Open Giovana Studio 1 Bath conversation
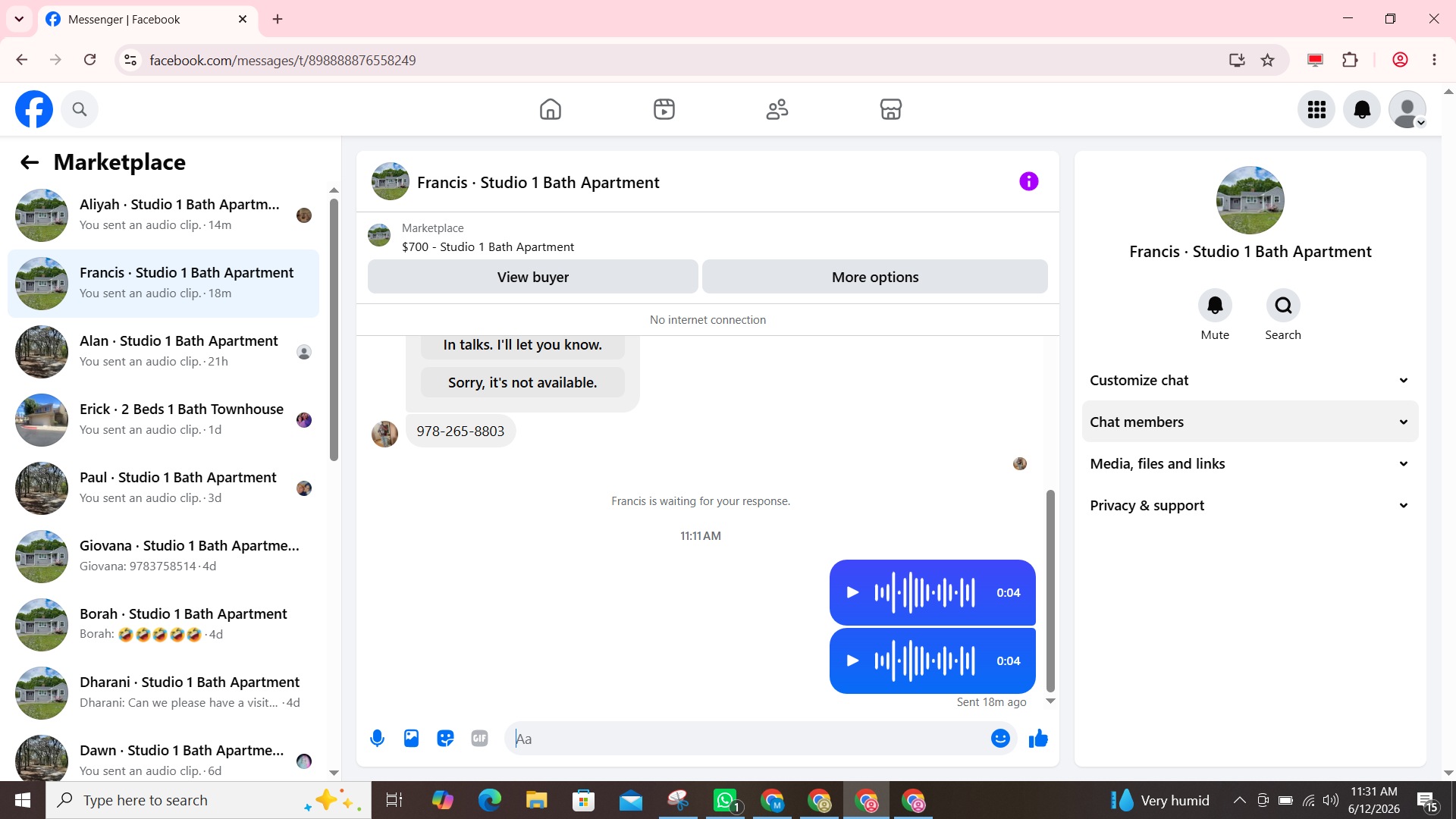Screen dimensions: 1456x819 point(163,557)
